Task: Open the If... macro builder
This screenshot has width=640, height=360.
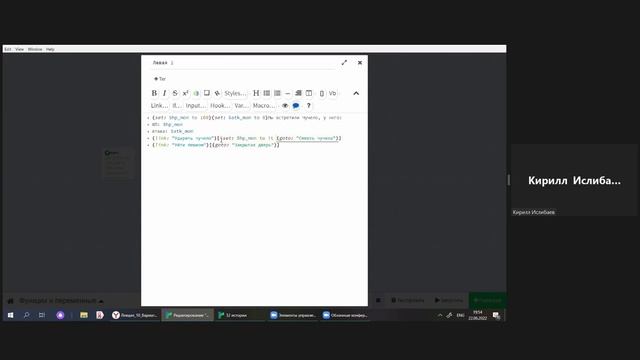Action: 176,105
